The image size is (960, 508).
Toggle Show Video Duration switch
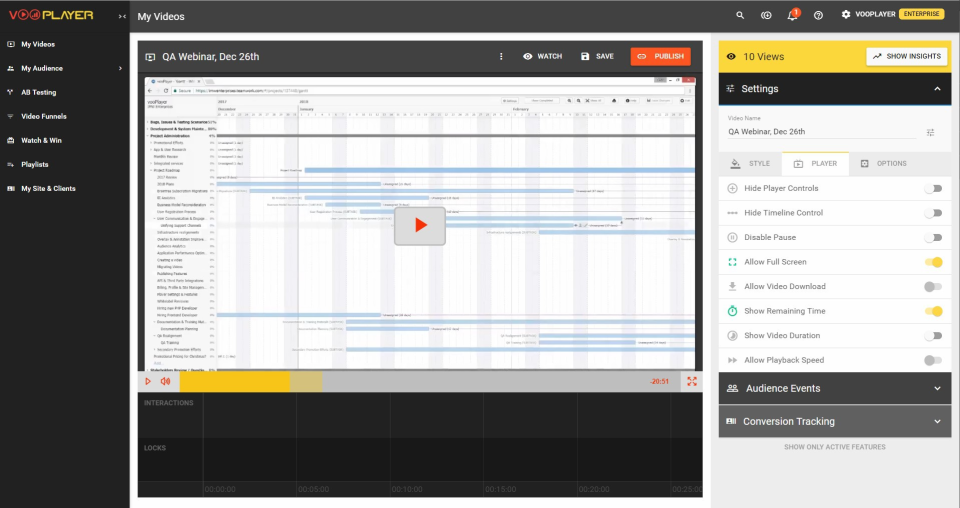933,335
